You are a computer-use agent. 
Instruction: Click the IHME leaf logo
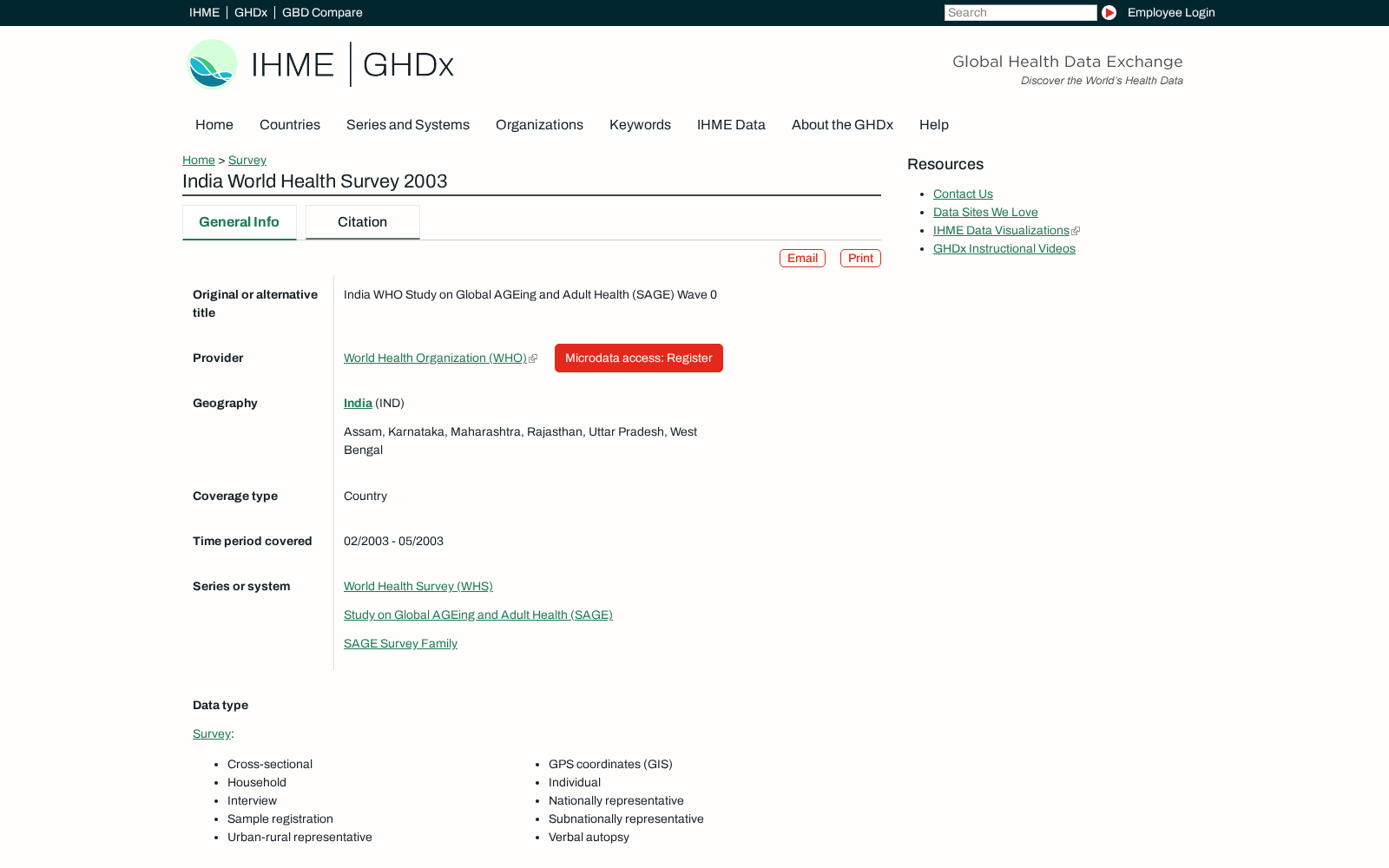[213, 64]
